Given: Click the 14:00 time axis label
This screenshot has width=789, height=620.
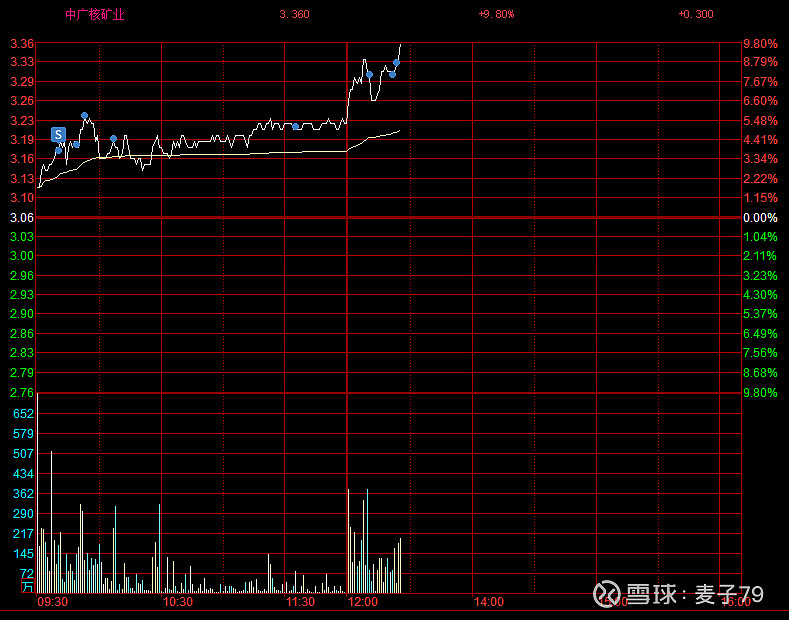Looking at the screenshot, I should [489, 601].
